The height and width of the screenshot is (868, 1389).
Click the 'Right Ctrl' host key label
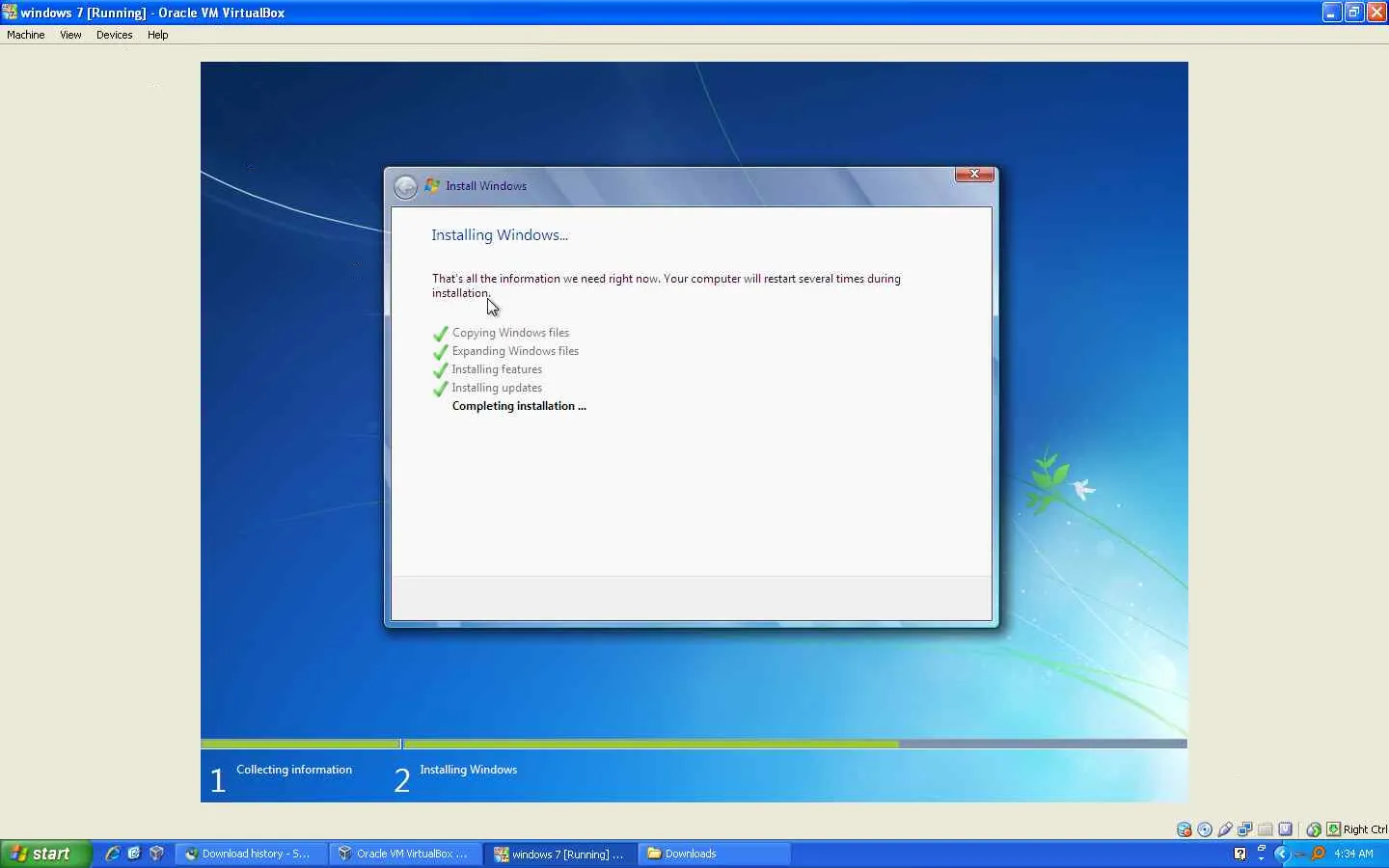click(1365, 829)
